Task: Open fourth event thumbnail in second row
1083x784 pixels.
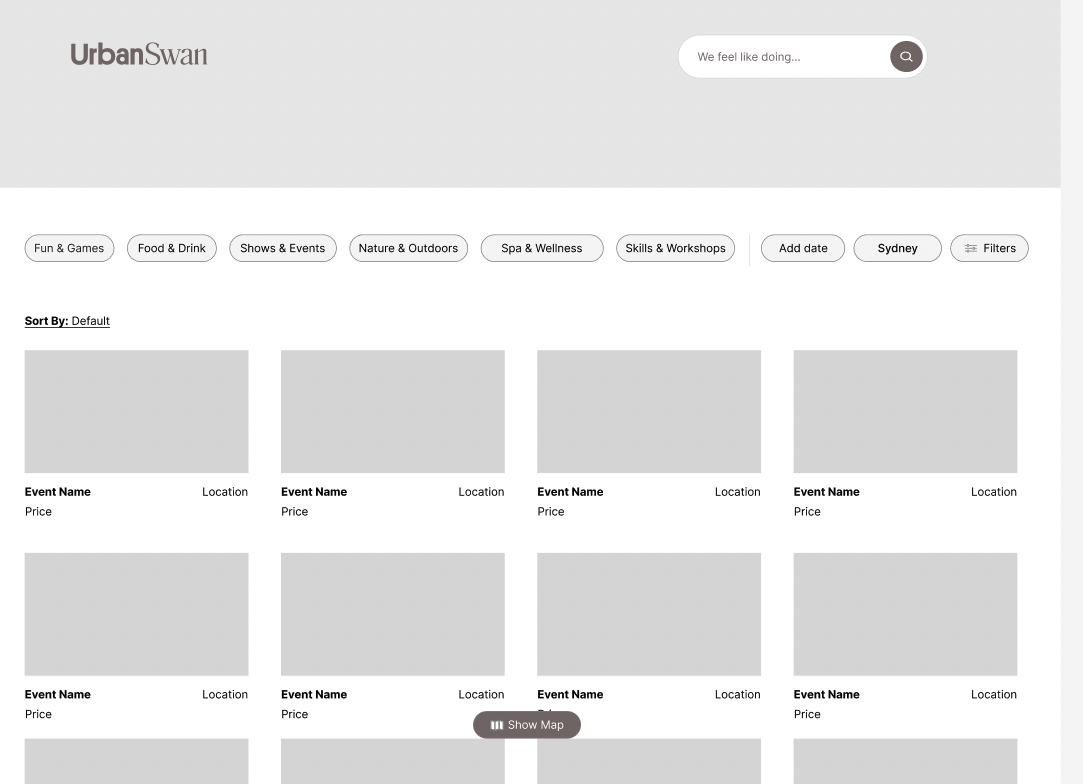Action: point(905,614)
